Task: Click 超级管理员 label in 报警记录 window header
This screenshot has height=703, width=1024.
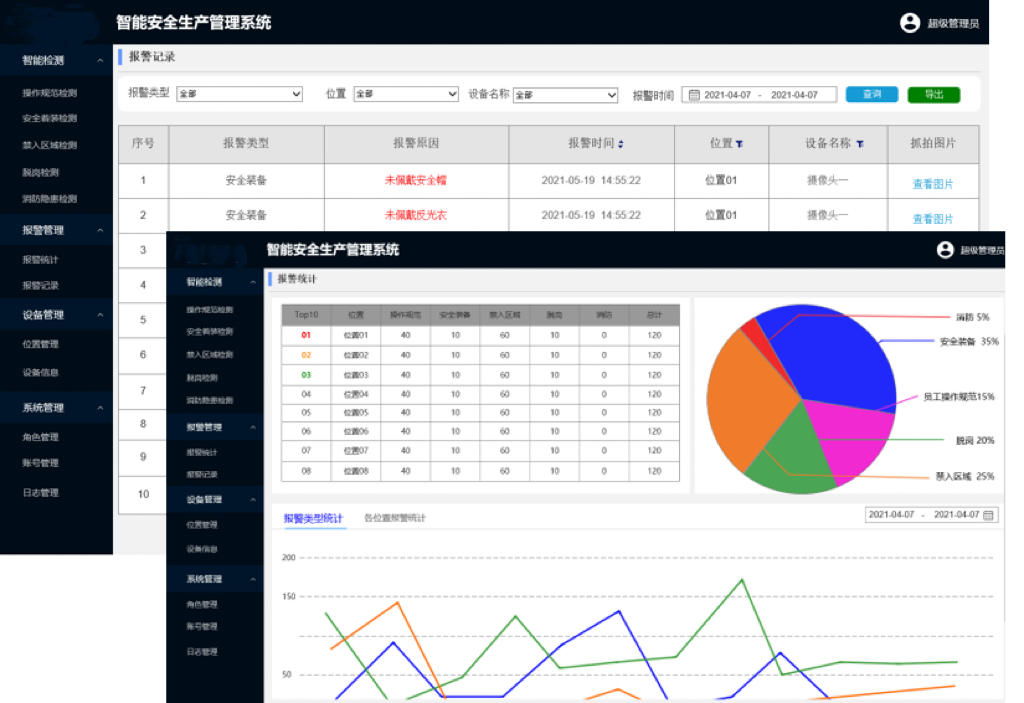Action: (953, 24)
